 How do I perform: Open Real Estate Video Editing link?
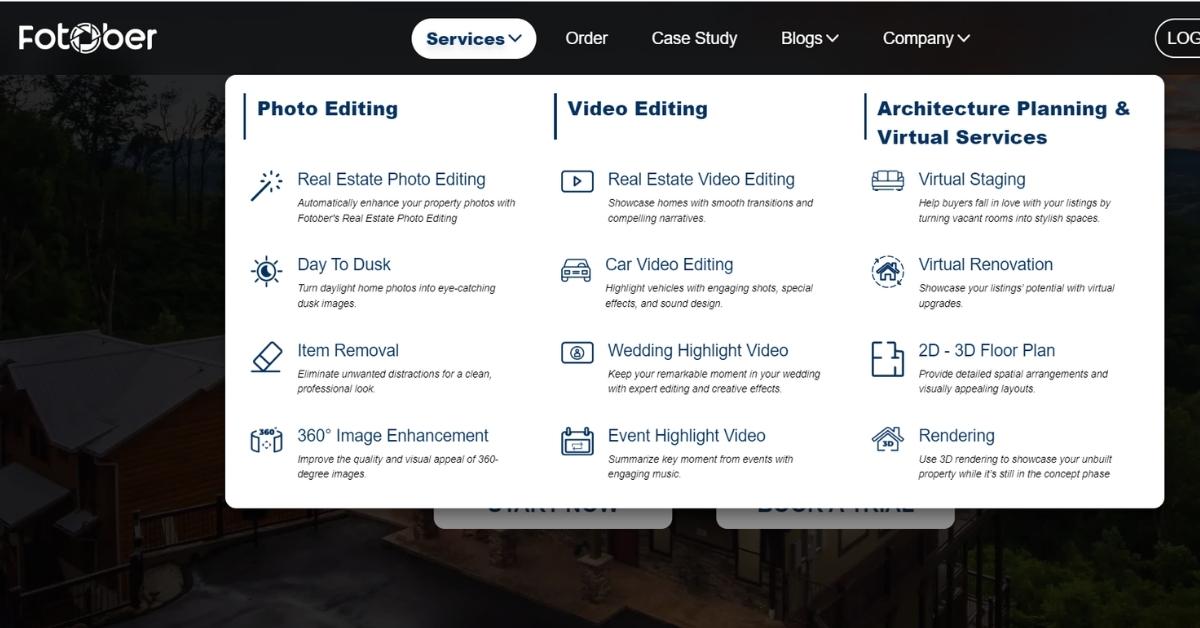coord(701,179)
